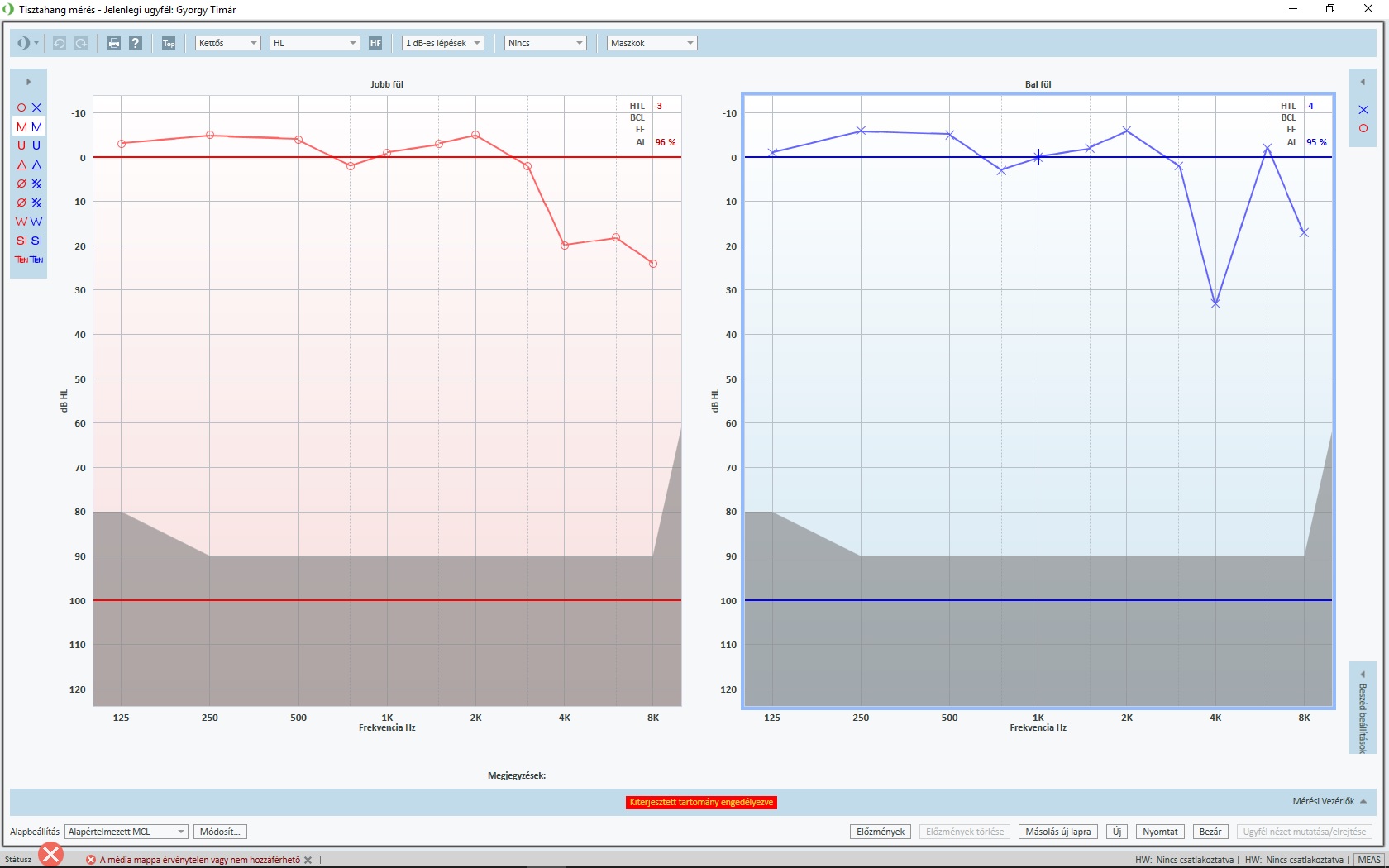Select the red SI symbol
Screen dimensions: 1389x868
tap(21, 241)
